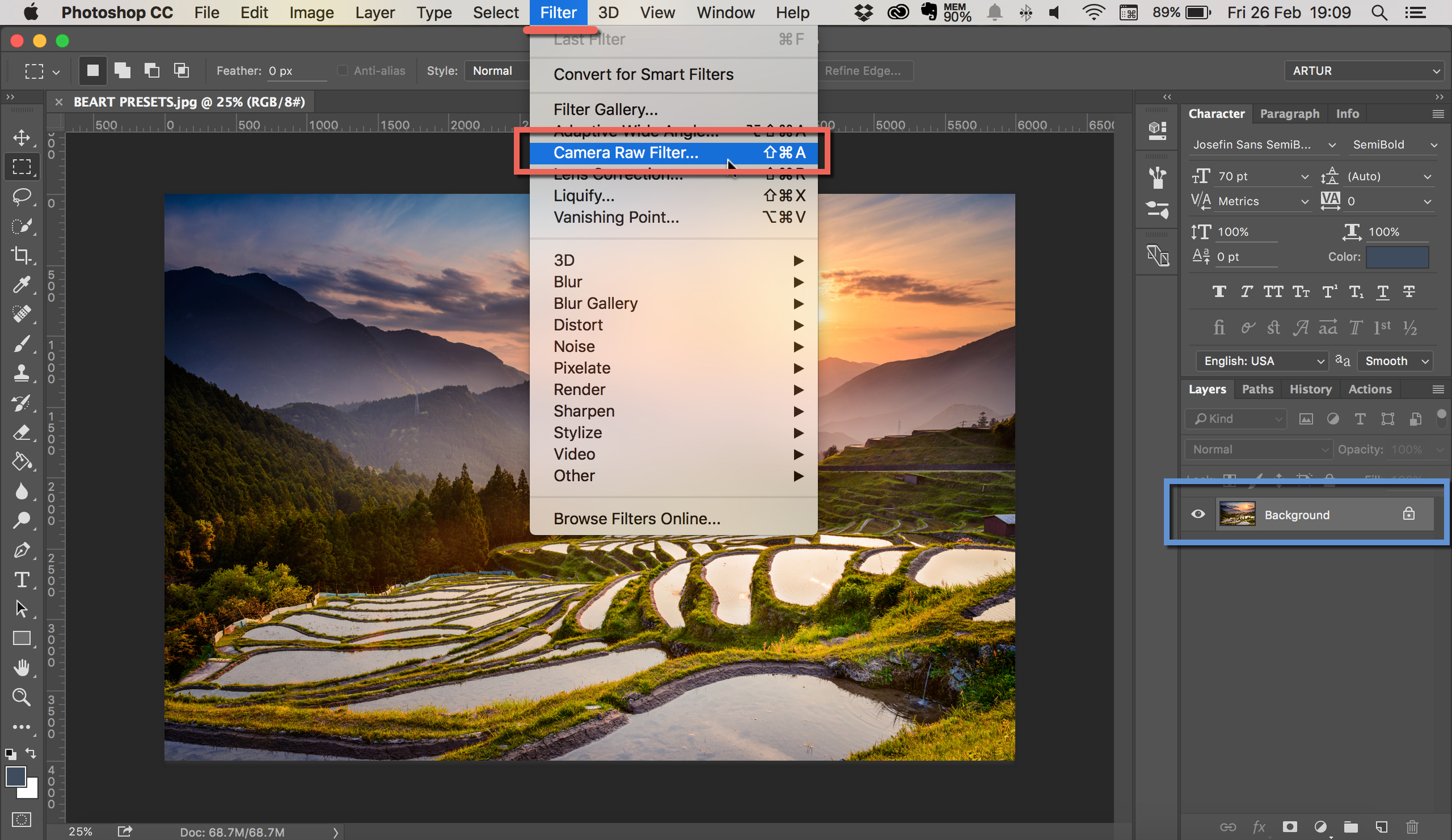Select the Lasso tool

coord(22,196)
